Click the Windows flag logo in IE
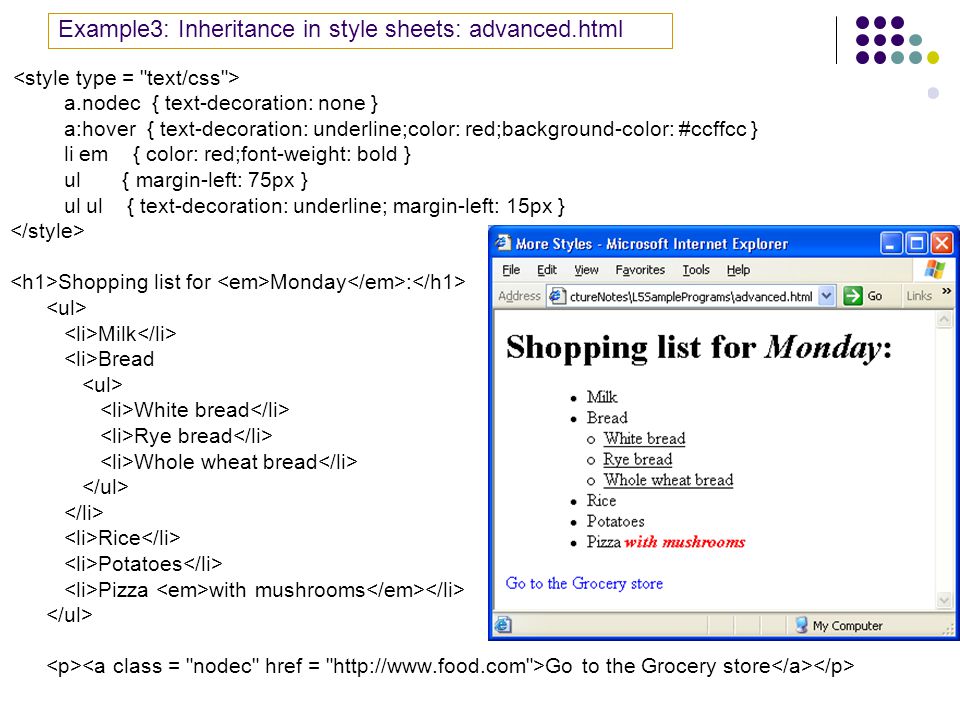The image size is (960, 720). click(x=935, y=269)
